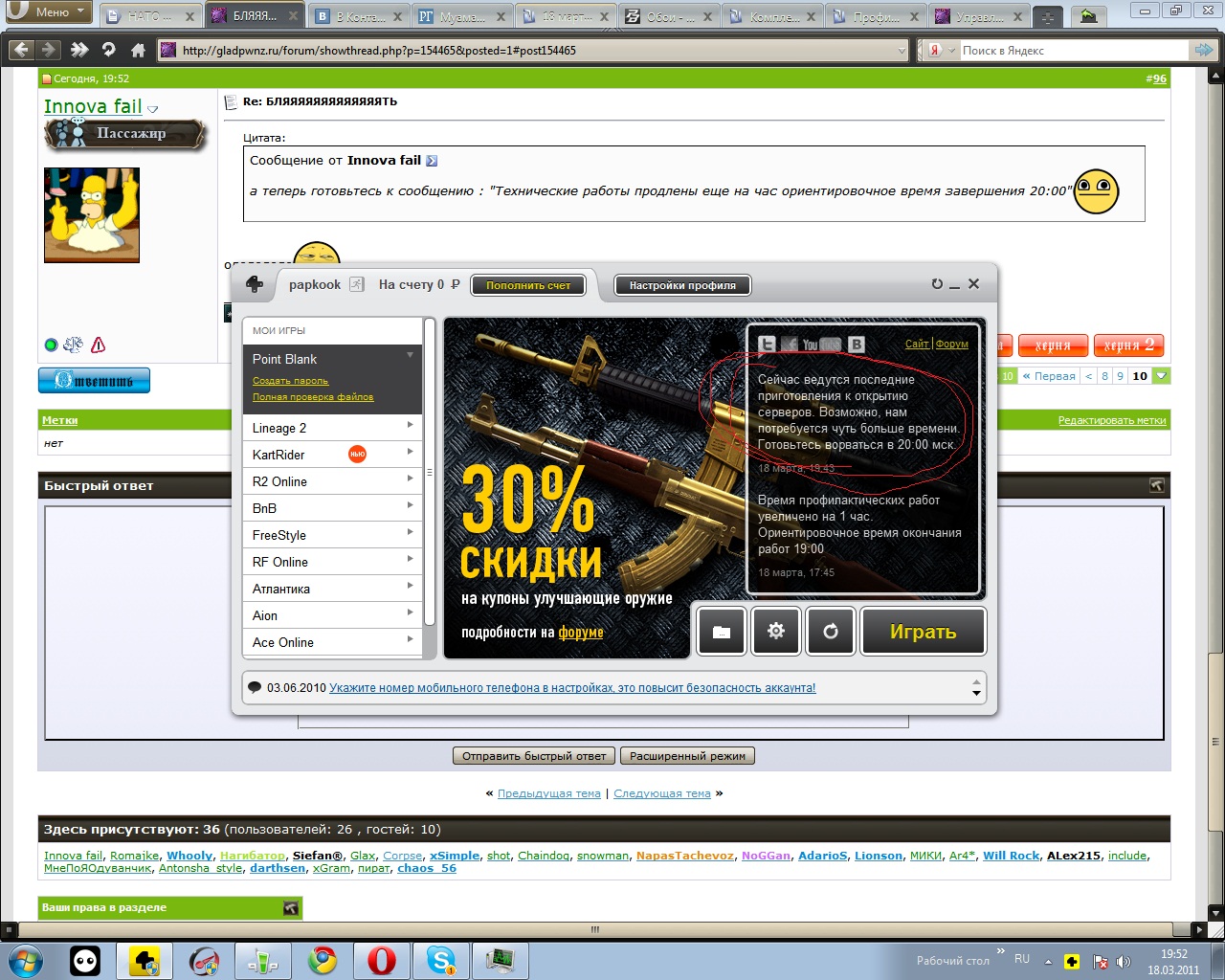Open the VKontakte icon in launcher news
1225x980 pixels.
click(857, 345)
